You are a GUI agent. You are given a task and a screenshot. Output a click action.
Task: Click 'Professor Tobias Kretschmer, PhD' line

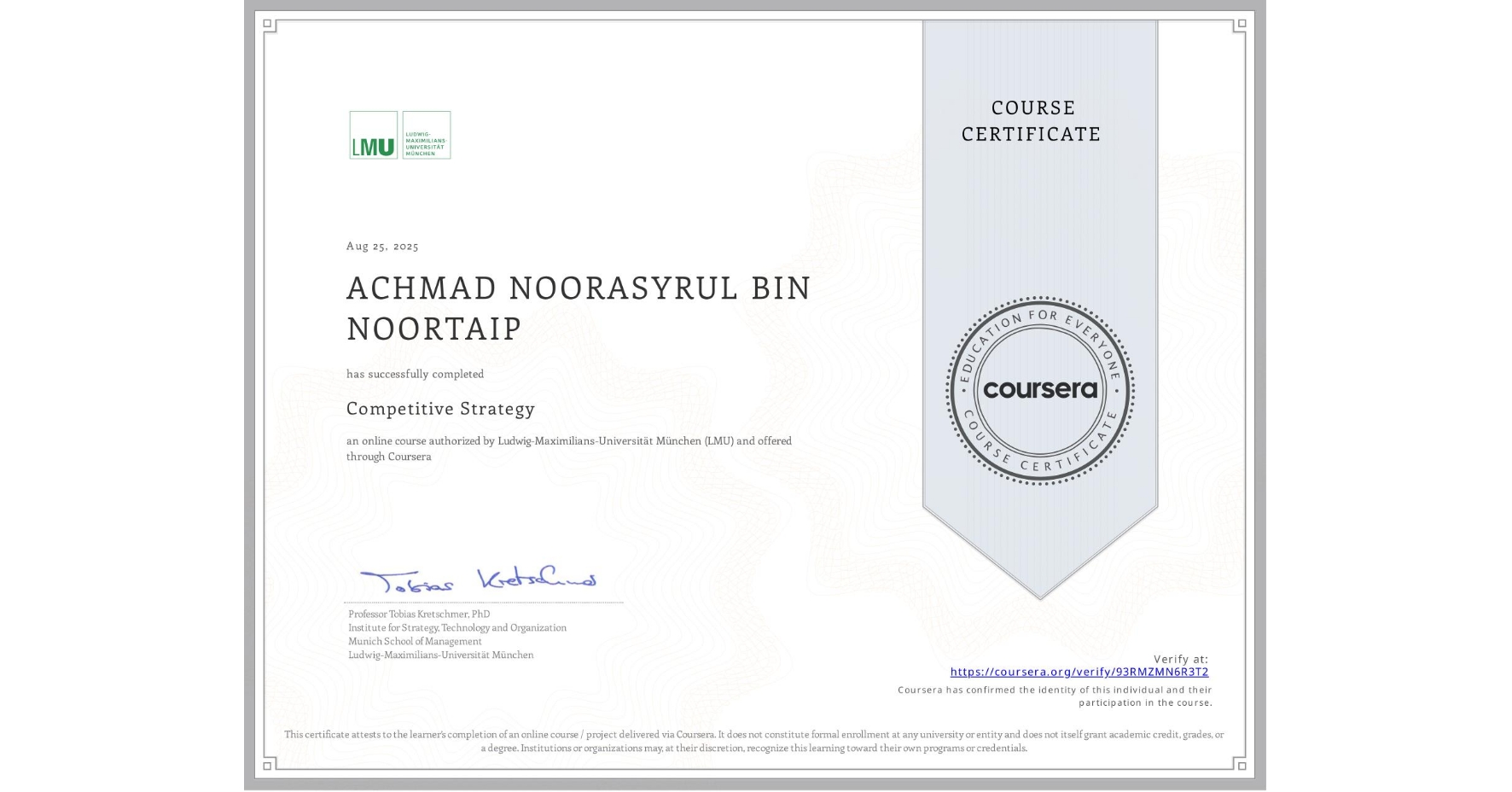click(x=419, y=614)
